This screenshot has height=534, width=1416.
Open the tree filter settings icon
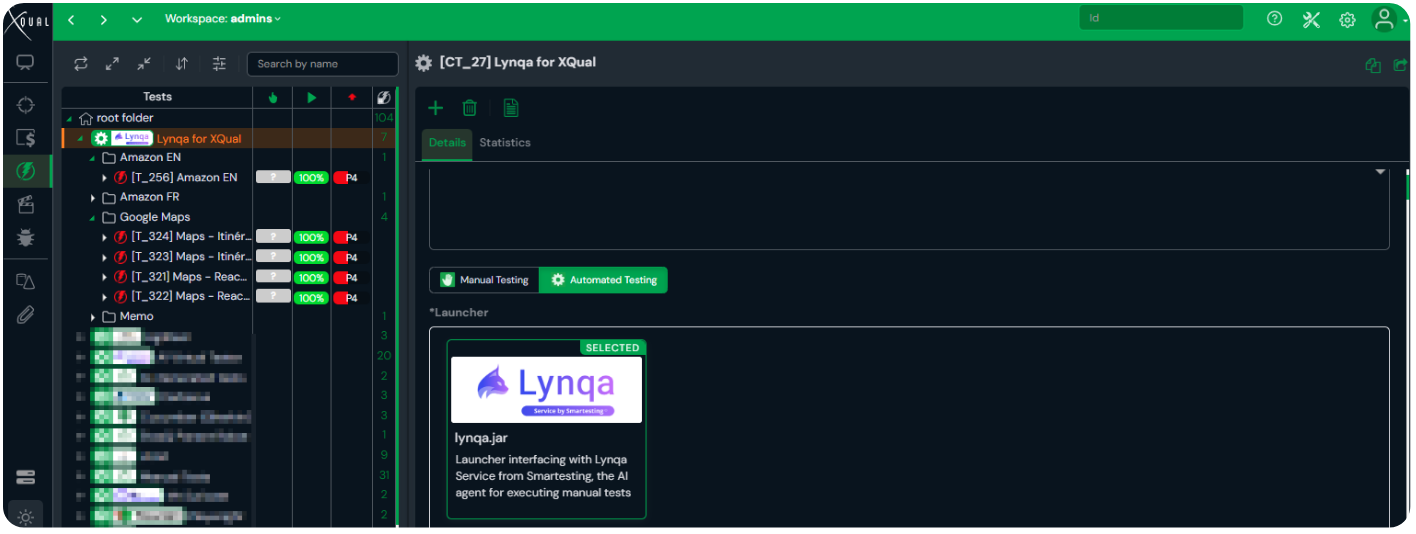click(219, 64)
